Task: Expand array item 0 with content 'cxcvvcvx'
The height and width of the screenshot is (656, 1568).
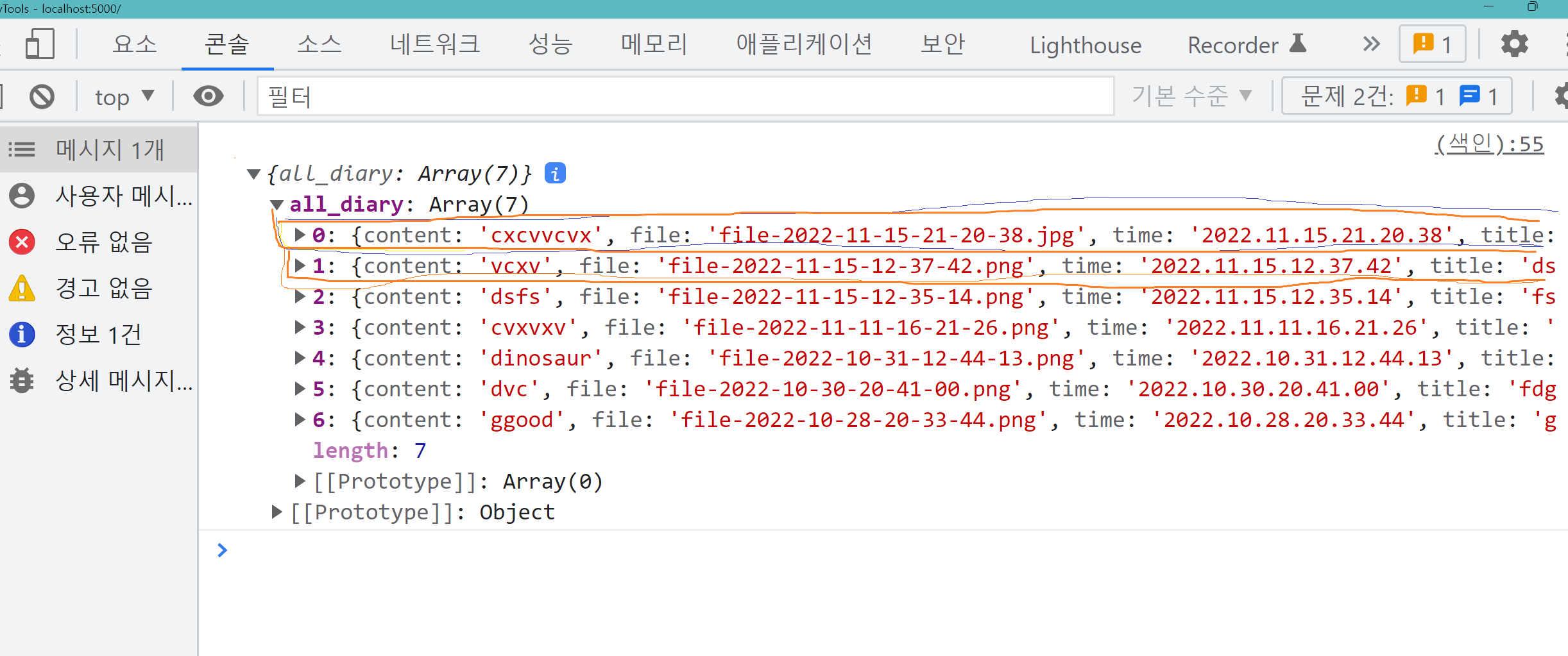Action: (x=300, y=235)
